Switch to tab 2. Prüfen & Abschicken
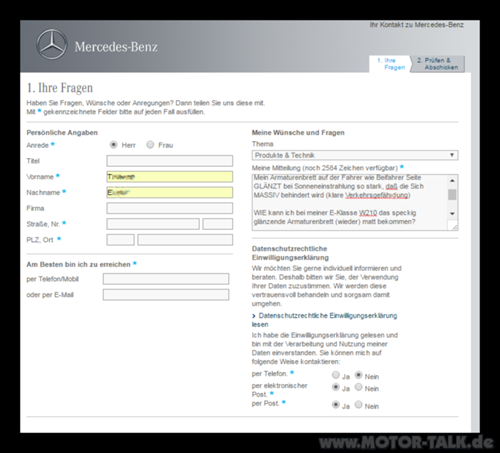This screenshot has width=500, height=453. (438, 64)
